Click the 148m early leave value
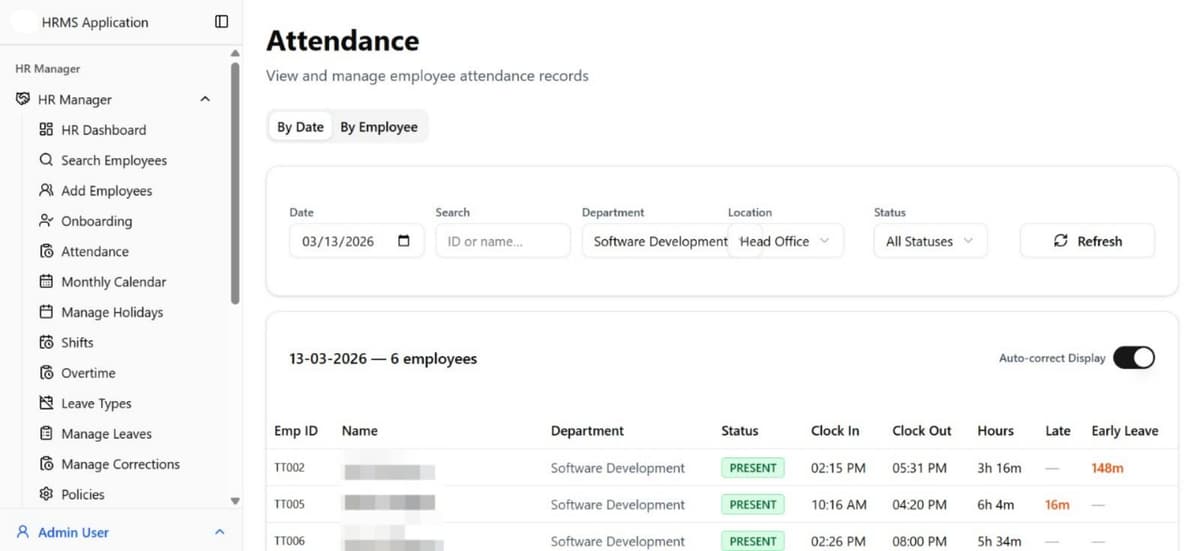The image size is (1200, 551). 1108,468
